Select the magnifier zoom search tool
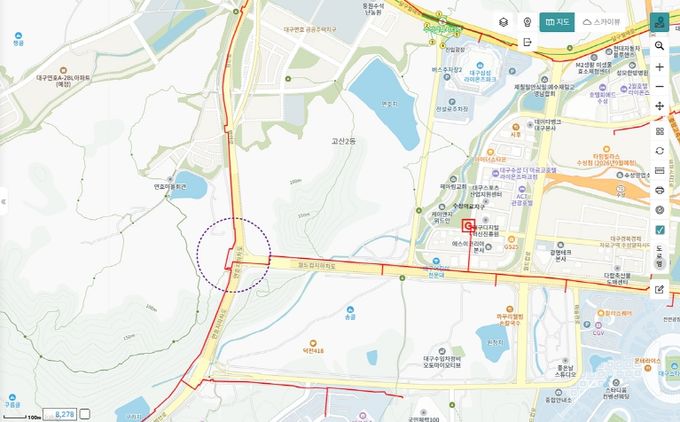Screen dimensions: 680x422 [660, 46]
